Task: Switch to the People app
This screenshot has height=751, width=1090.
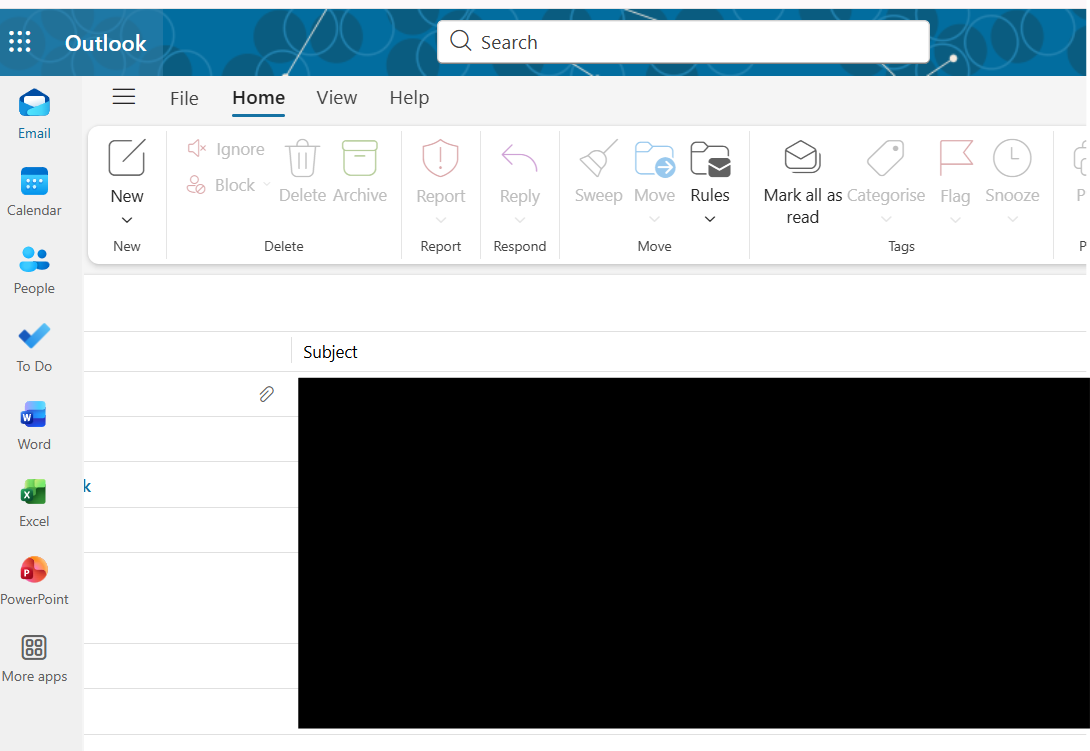Action: (34, 268)
